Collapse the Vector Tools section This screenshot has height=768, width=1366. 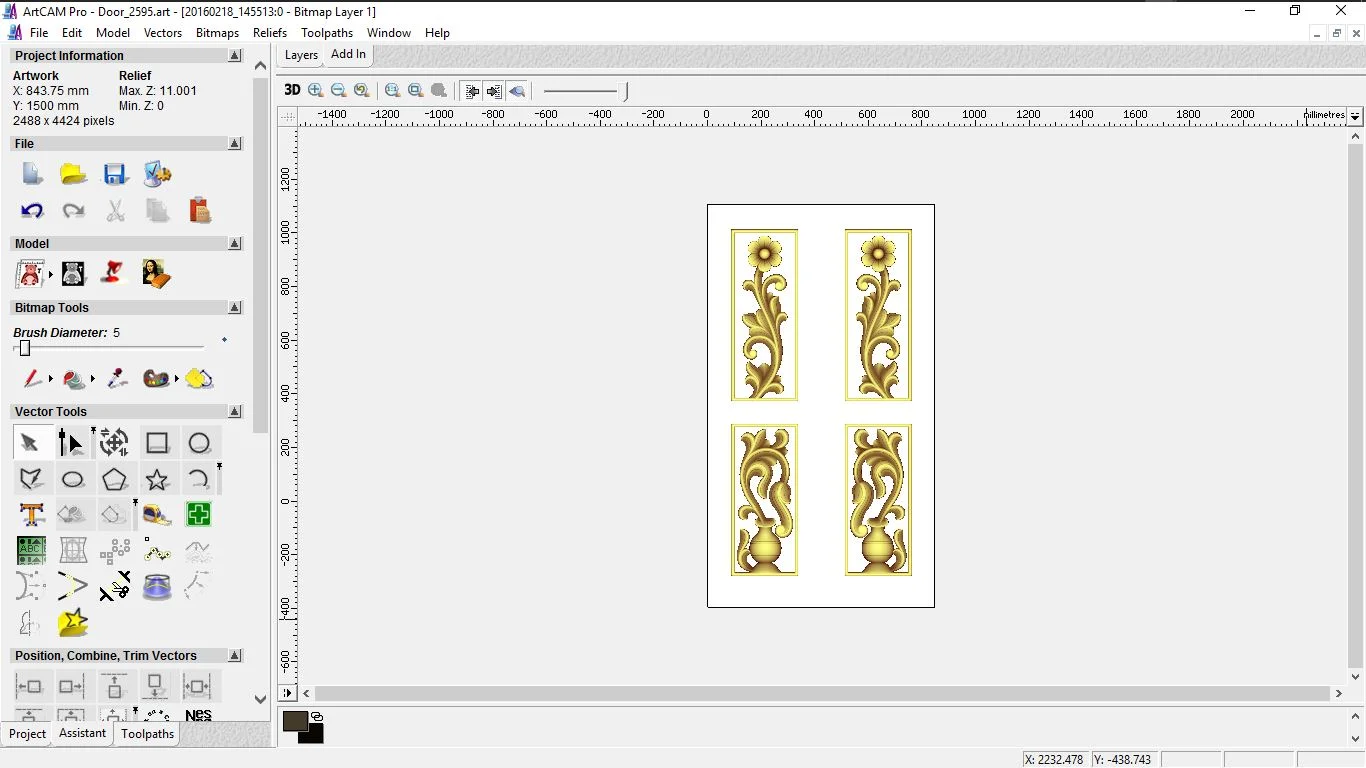pyautogui.click(x=235, y=412)
